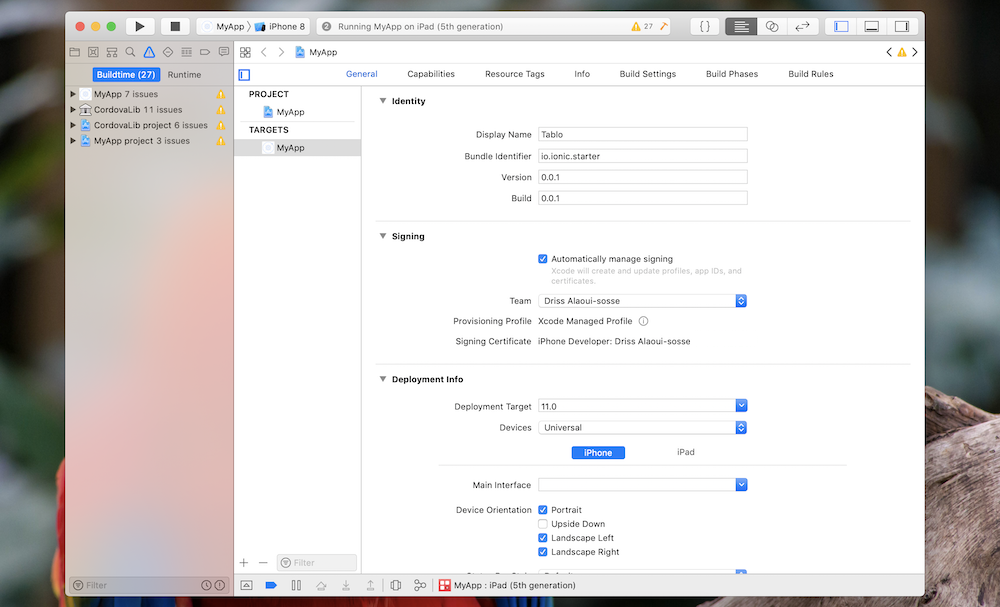Jump to the next issue arrow
This screenshot has width=1000, height=607.
point(915,52)
